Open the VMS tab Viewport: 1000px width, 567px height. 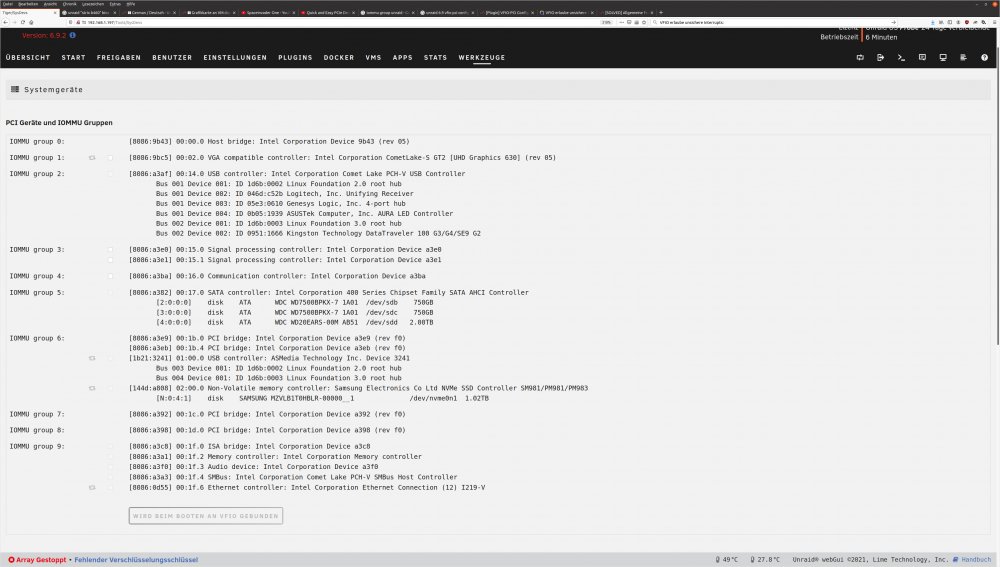[x=373, y=57]
